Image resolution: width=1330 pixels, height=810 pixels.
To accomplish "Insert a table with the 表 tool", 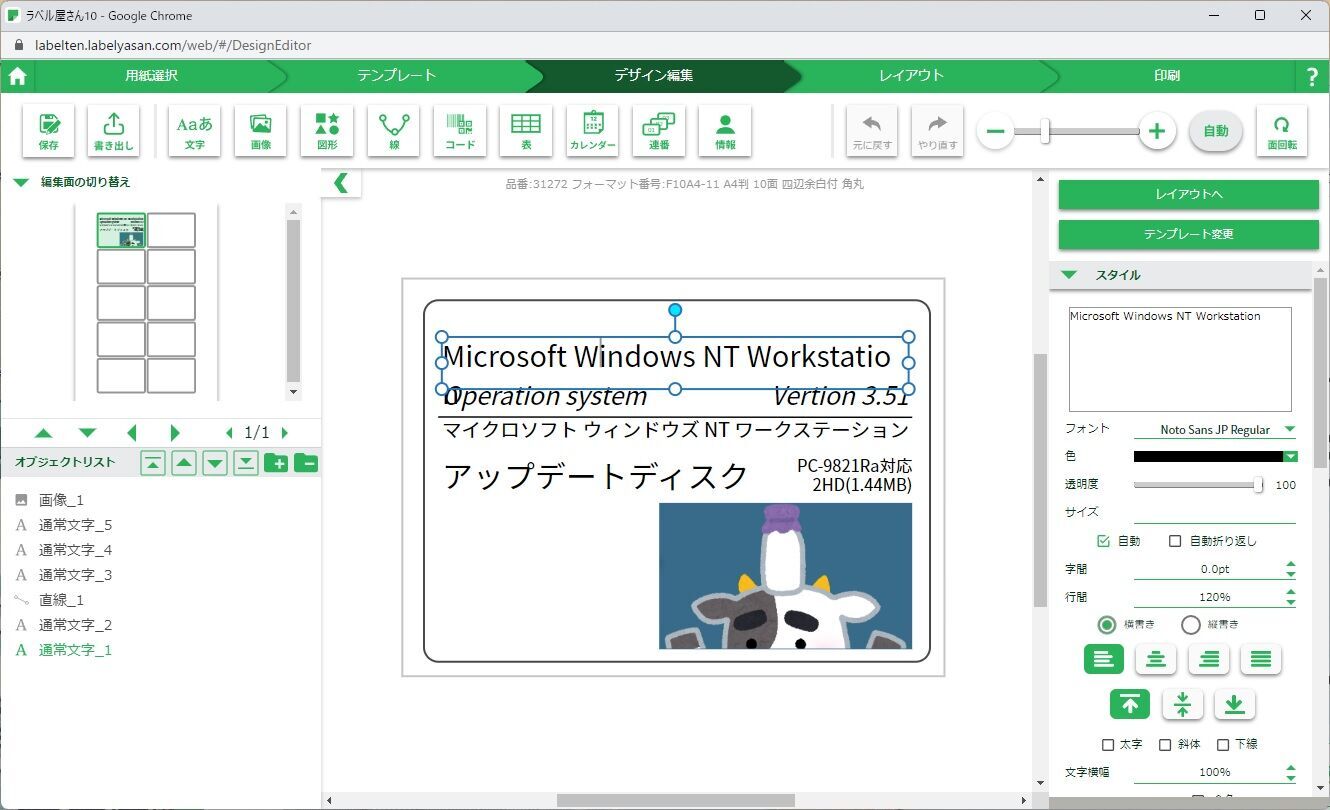I will pos(526,131).
